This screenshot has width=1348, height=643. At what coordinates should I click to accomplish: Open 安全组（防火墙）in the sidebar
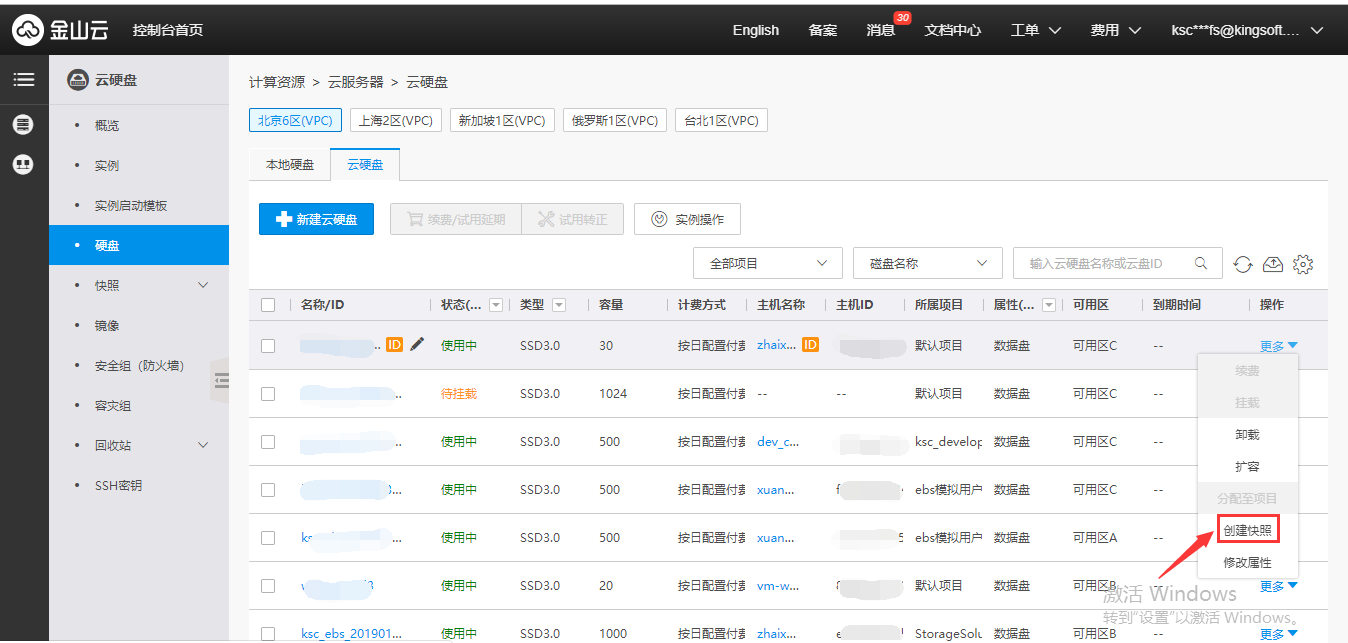[x=139, y=365]
